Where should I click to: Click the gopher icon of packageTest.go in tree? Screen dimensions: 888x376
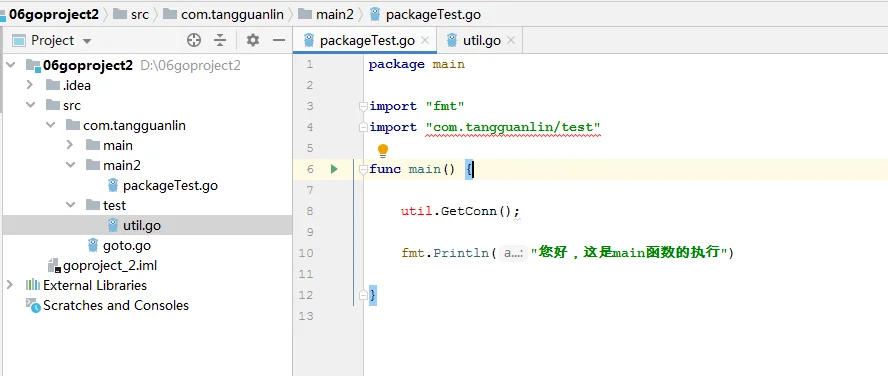pyautogui.click(x=113, y=185)
